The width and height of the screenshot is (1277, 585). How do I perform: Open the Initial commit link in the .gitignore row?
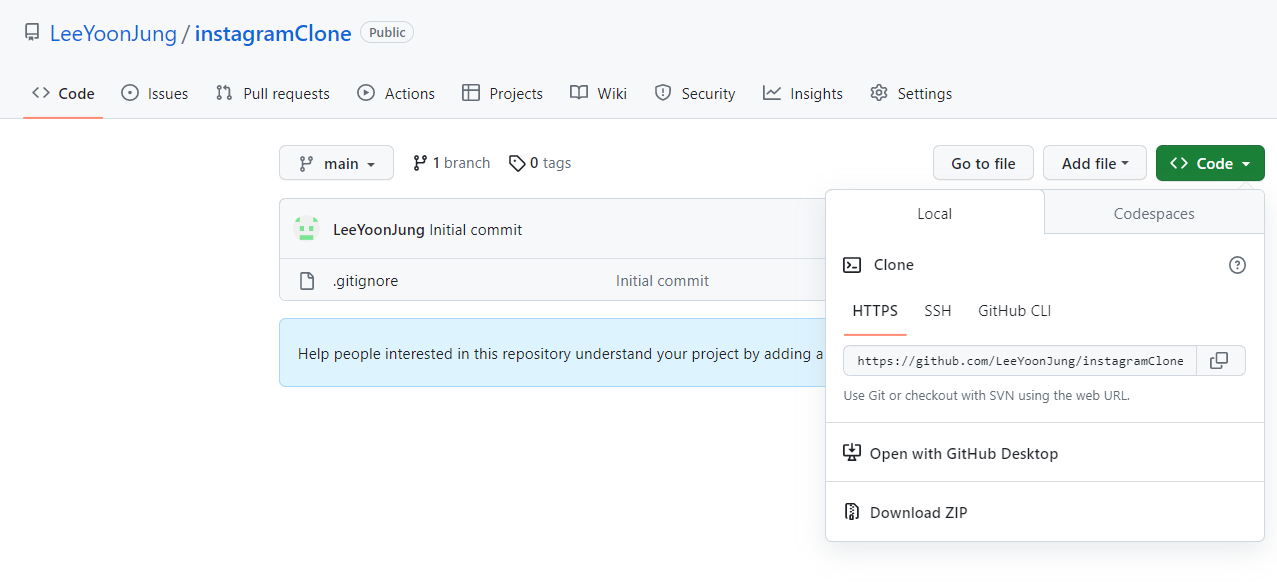662,281
